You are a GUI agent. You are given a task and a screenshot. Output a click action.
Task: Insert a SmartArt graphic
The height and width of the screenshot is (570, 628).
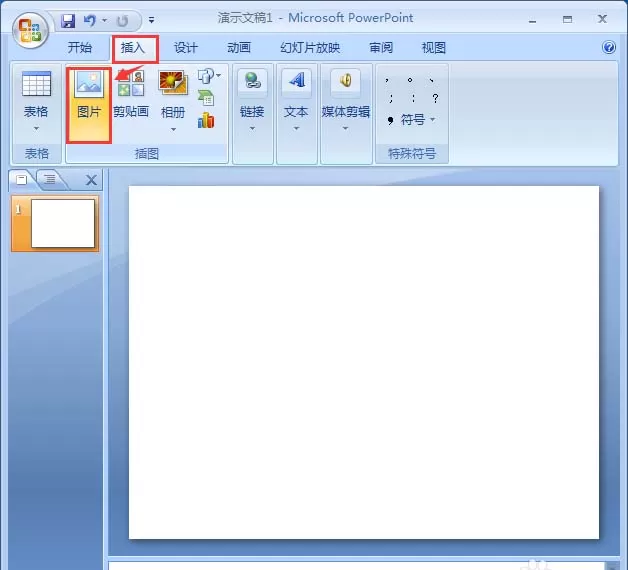(x=206, y=98)
